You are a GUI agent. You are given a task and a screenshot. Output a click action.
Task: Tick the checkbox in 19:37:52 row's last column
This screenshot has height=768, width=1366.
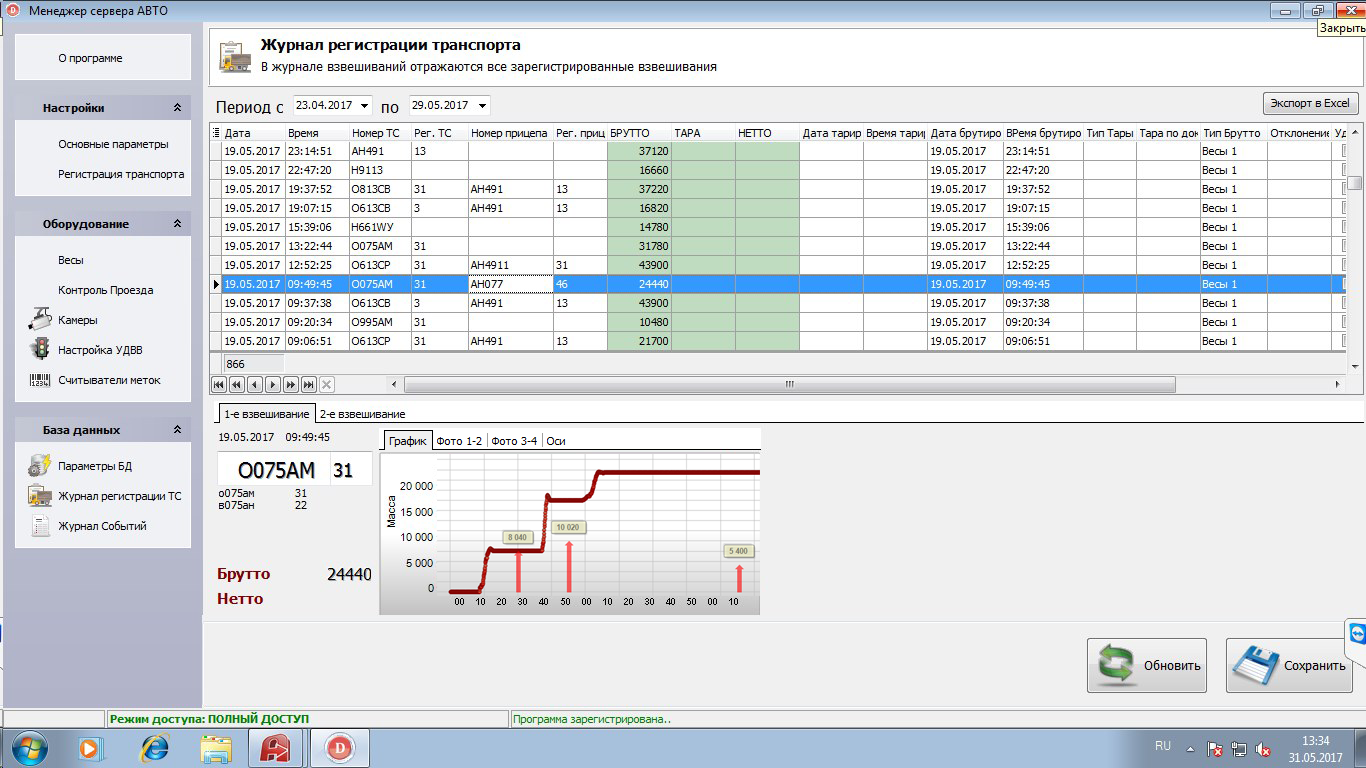click(x=1343, y=189)
